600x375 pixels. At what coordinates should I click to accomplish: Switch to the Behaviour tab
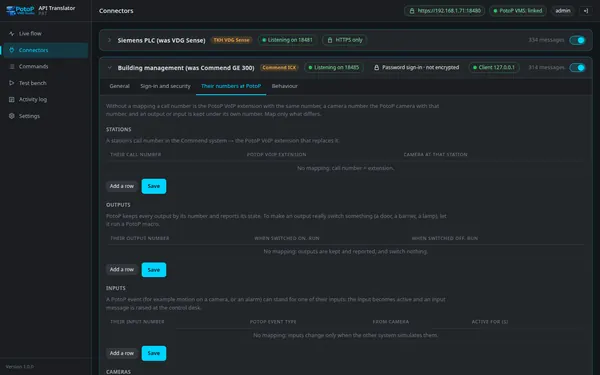coord(285,86)
